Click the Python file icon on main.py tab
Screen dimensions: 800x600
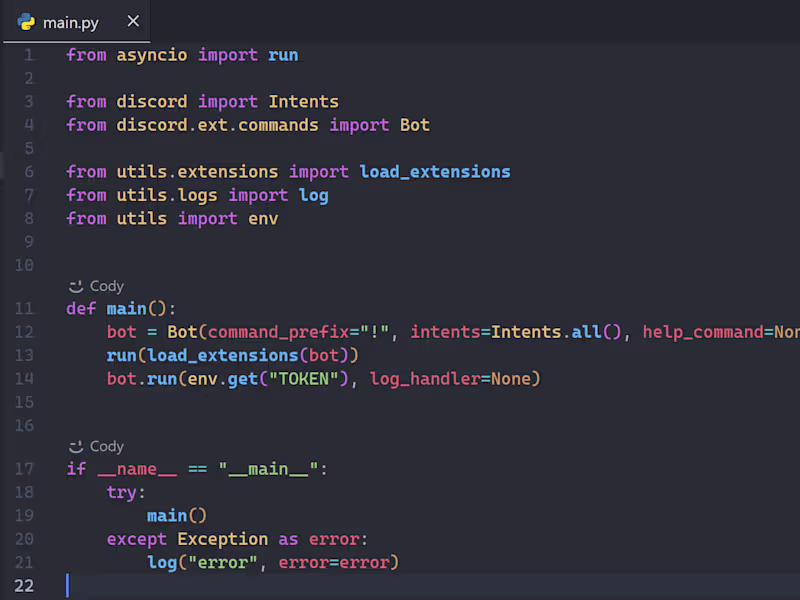pyautogui.click(x=27, y=22)
